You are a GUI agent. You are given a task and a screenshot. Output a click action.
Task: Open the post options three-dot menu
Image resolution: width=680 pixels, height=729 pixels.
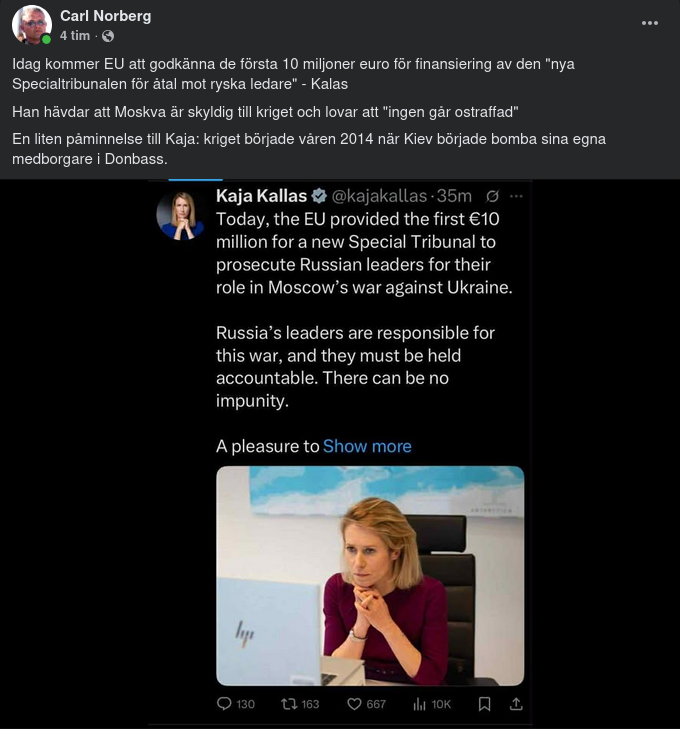649,23
